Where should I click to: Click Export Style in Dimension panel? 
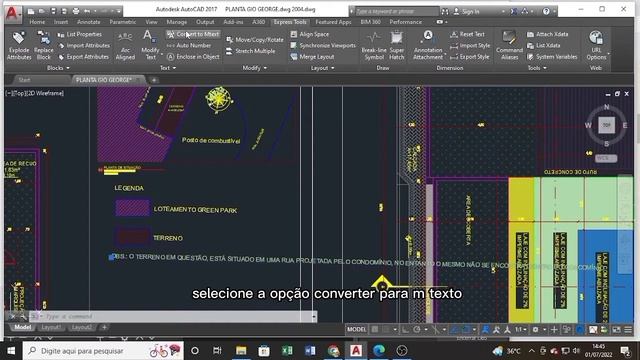(470, 57)
